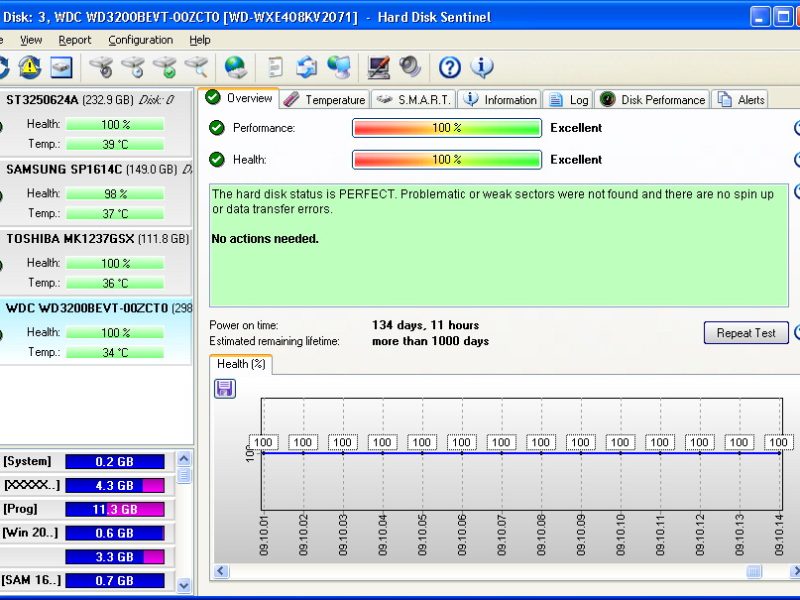Screen dimensions: 800x600
Task: Click the [XXXXX..] partition 4.3 GB bar
Action: point(115,485)
